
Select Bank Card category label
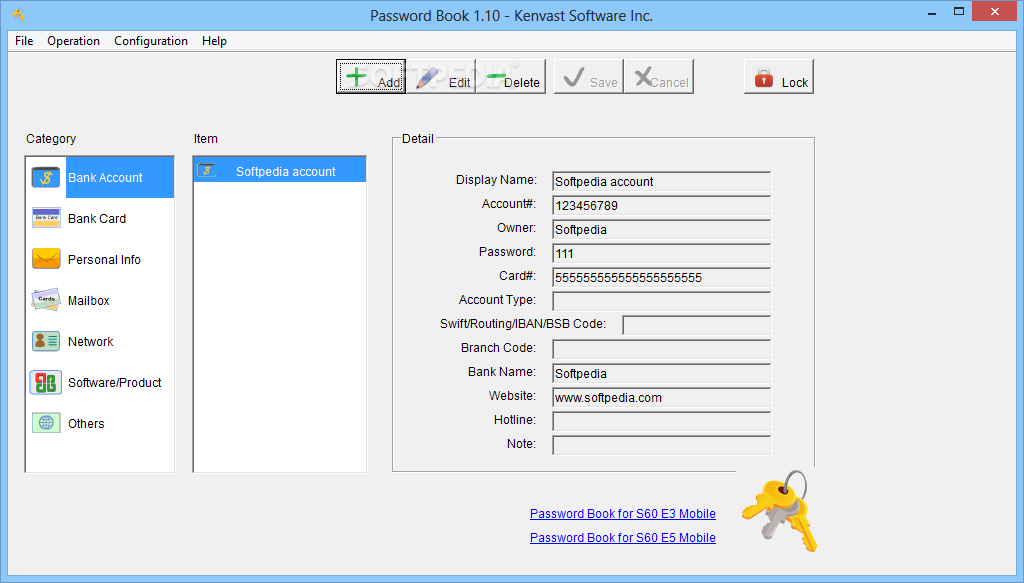(x=97, y=219)
